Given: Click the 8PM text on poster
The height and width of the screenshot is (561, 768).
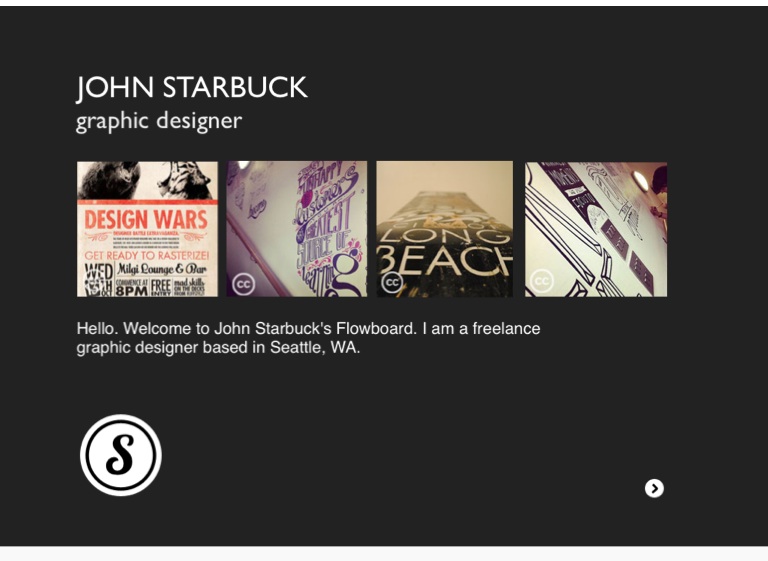Looking at the screenshot, I should [x=132, y=291].
